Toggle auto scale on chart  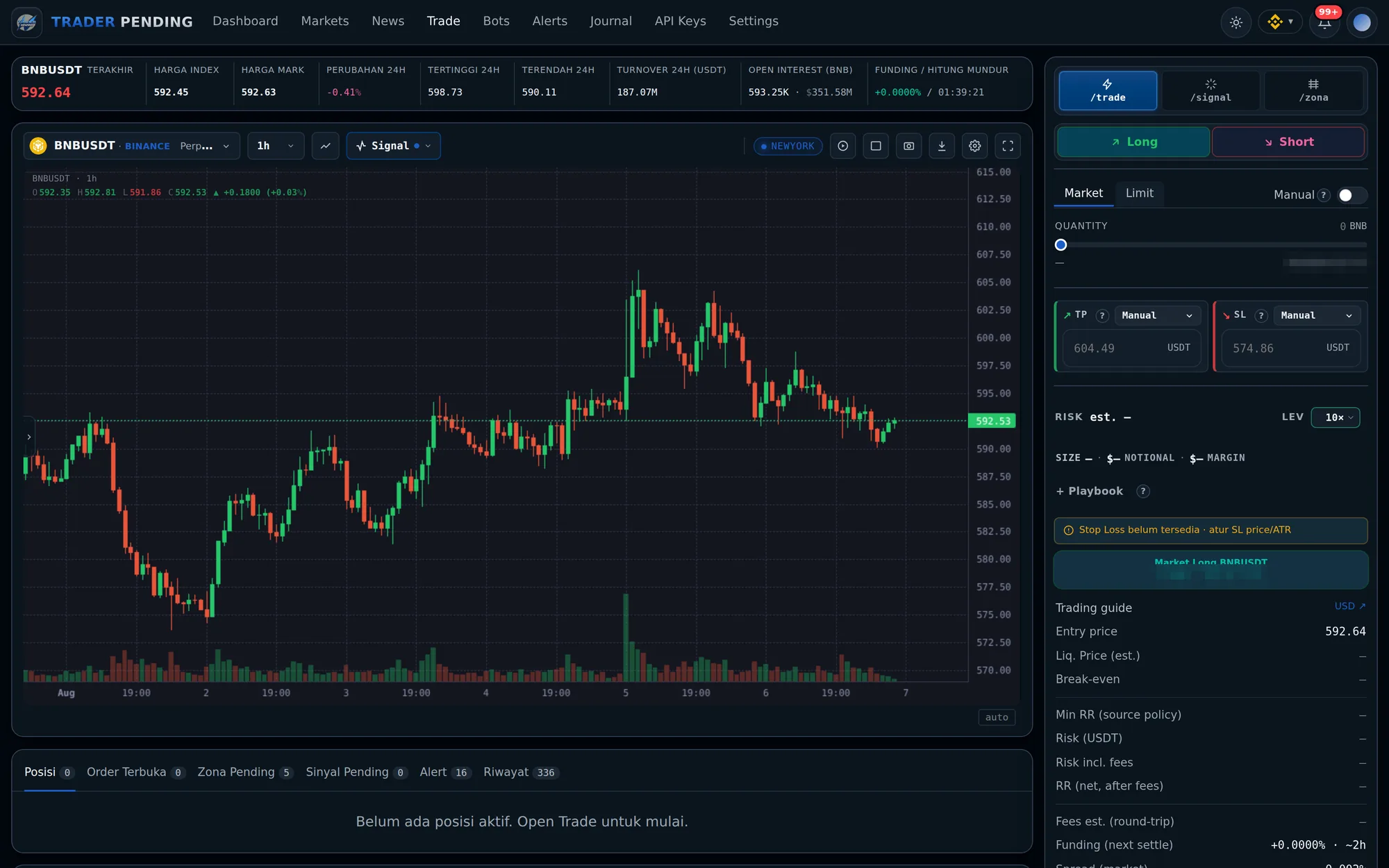pyautogui.click(x=997, y=717)
